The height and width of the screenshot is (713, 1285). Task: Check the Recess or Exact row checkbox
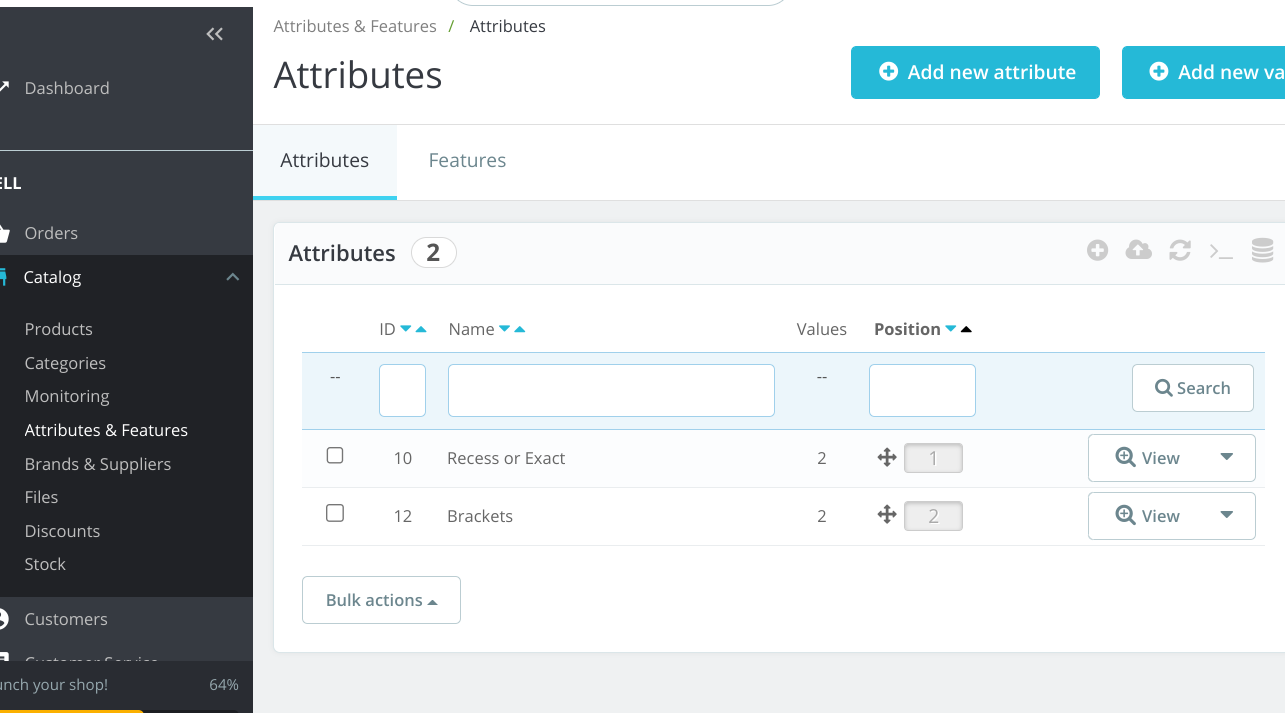335,456
